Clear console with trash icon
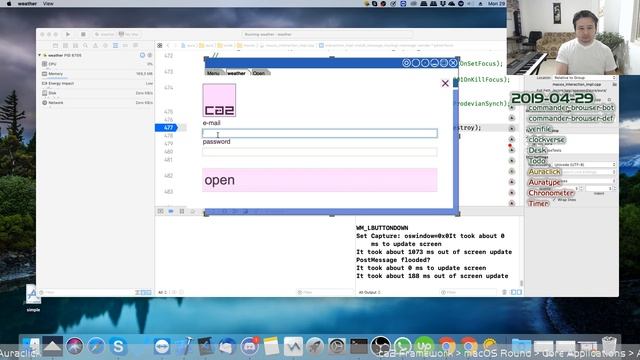This screenshot has height=360, width=640. point(504,292)
